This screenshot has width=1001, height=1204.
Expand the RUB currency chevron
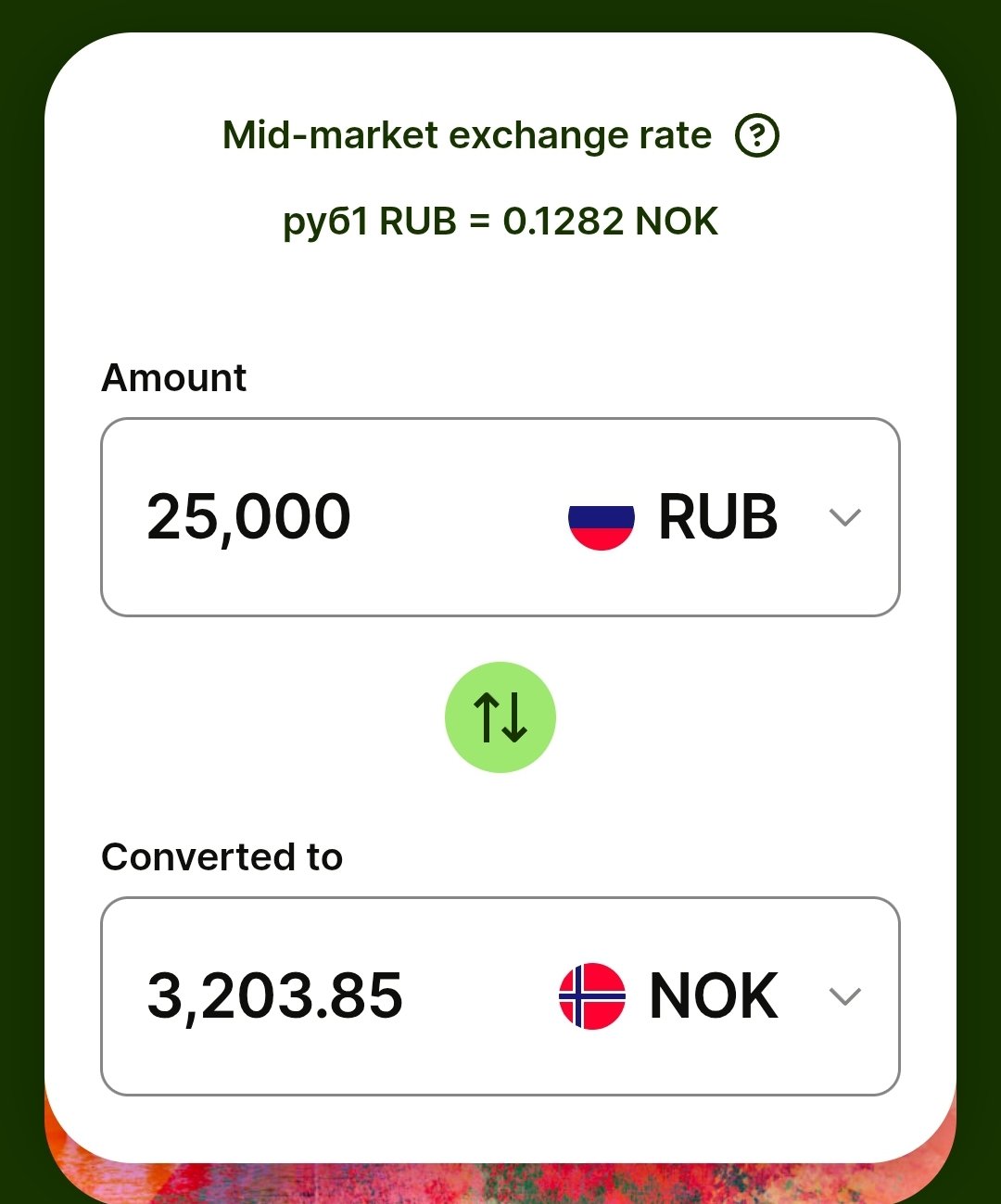tap(844, 517)
